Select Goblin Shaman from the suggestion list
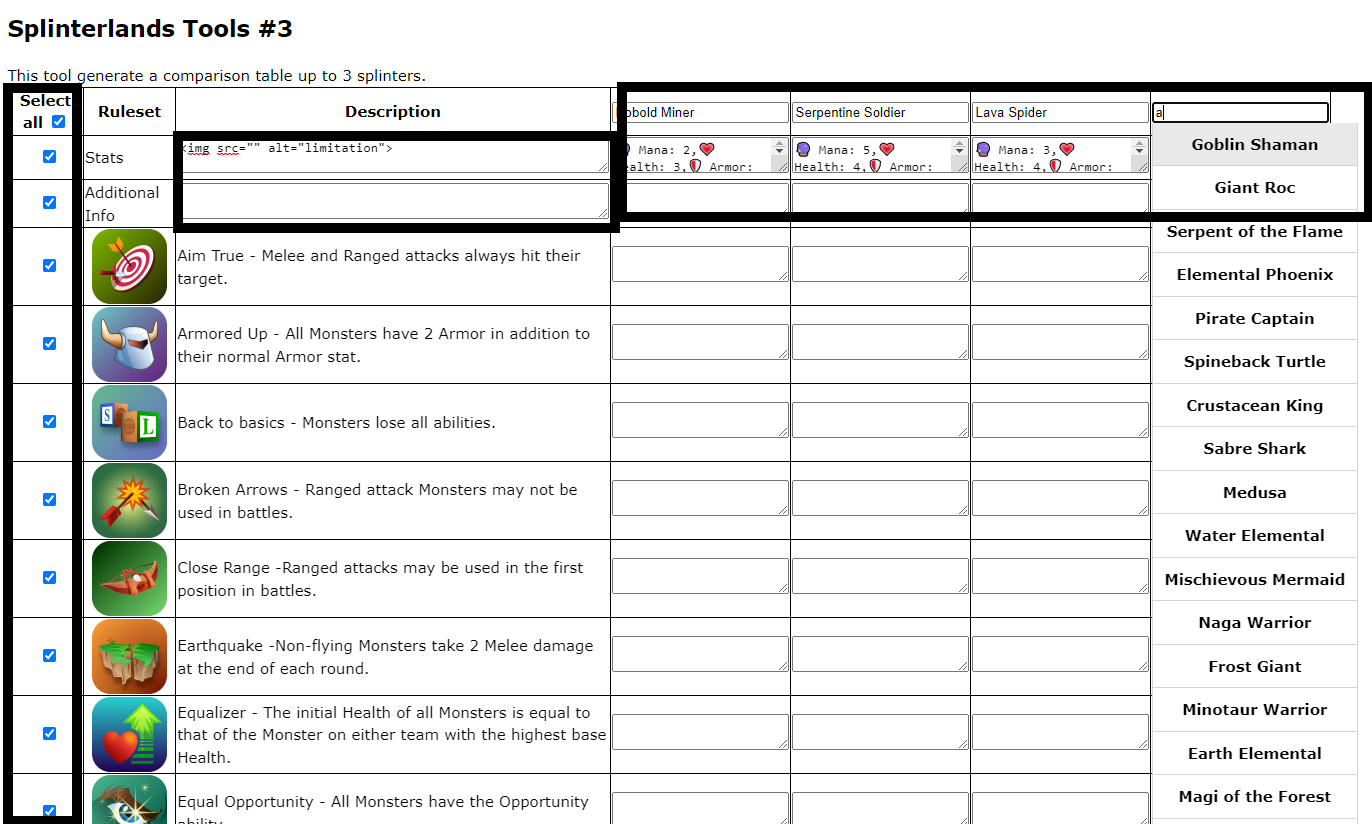 1254,144
